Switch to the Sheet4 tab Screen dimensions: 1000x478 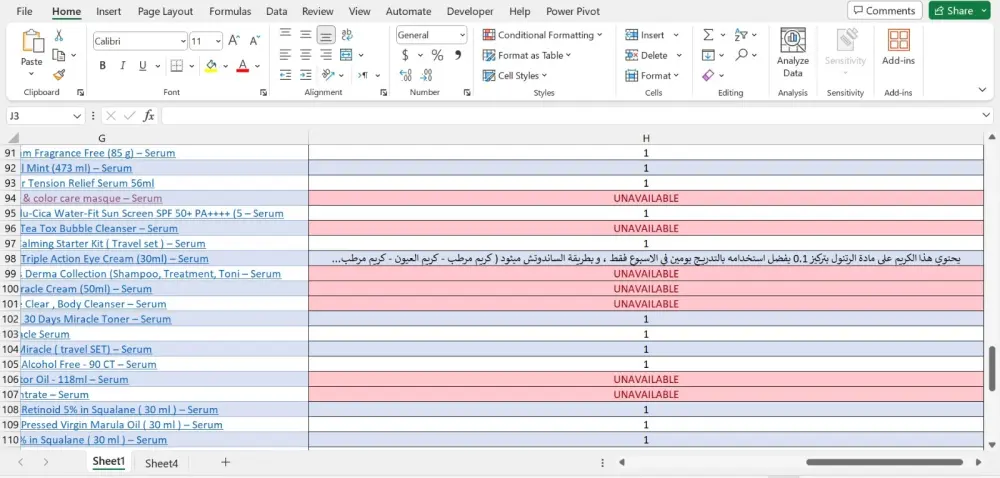tap(161, 463)
